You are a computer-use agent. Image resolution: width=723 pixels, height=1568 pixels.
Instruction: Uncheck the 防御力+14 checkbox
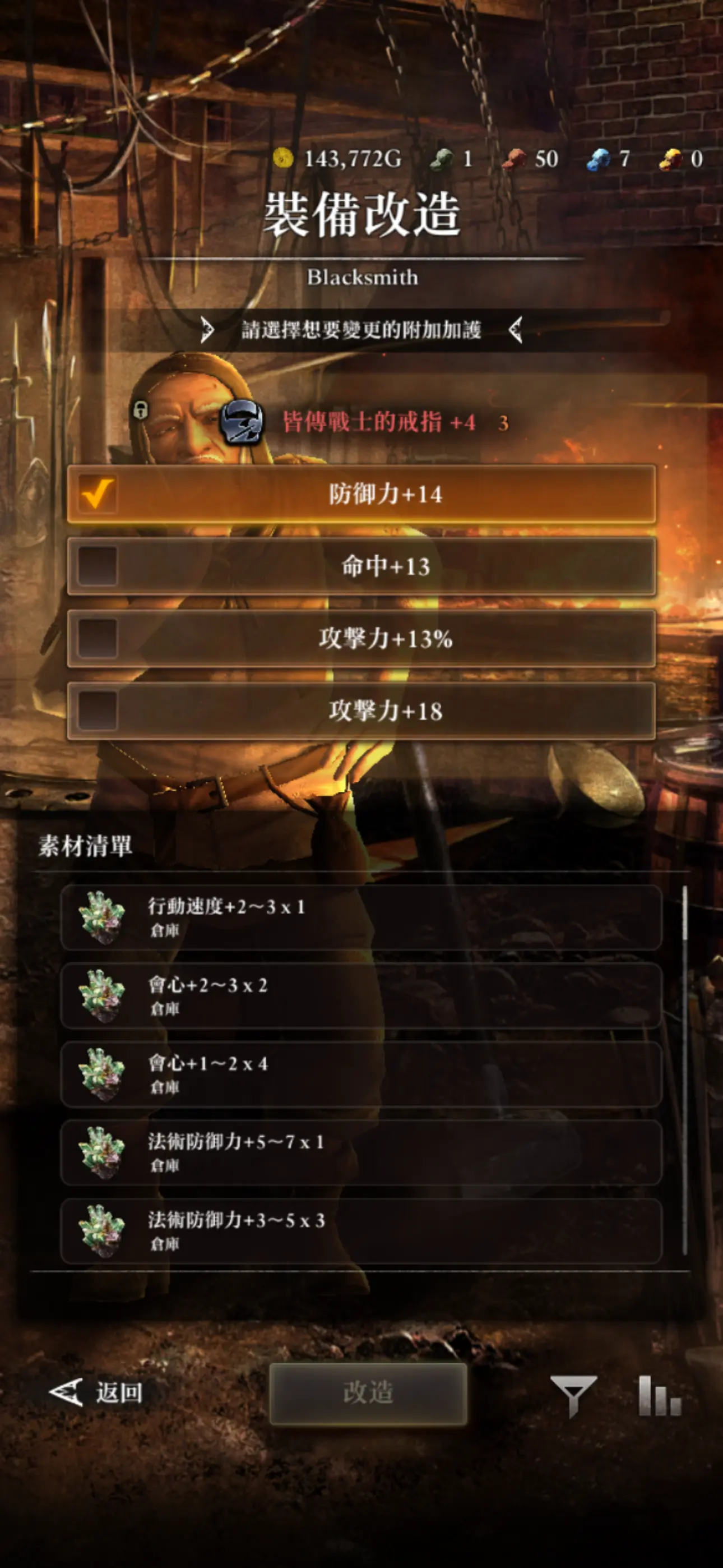click(98, 494)
